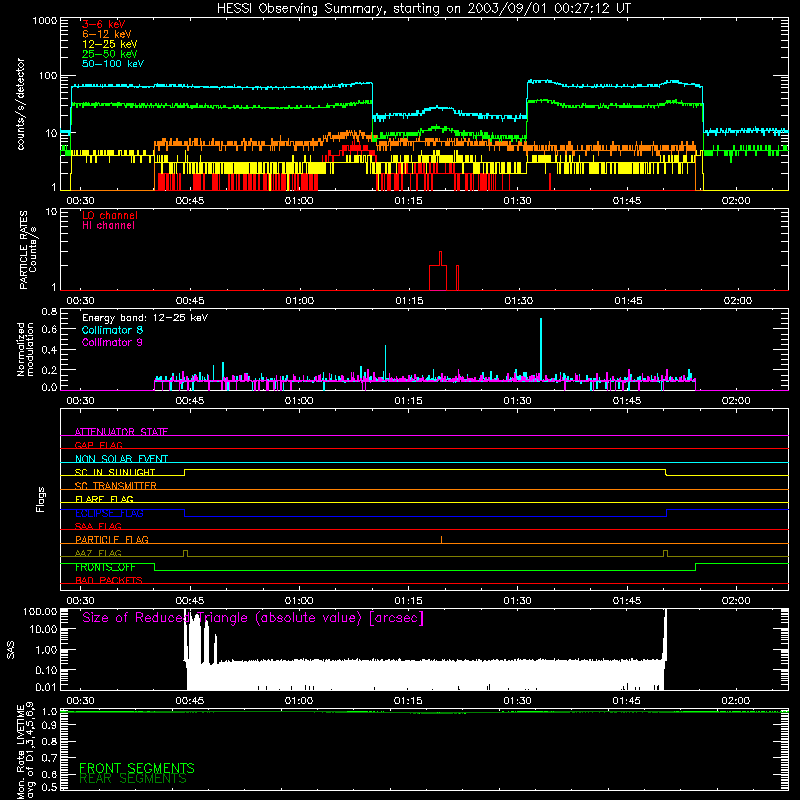Click the FRONTS_OFF flag label
Screen dimensions: 800x800
(105, 567)
